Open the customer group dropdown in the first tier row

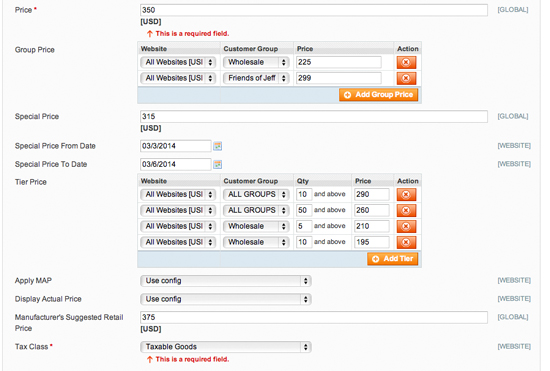tap(256, 194)
